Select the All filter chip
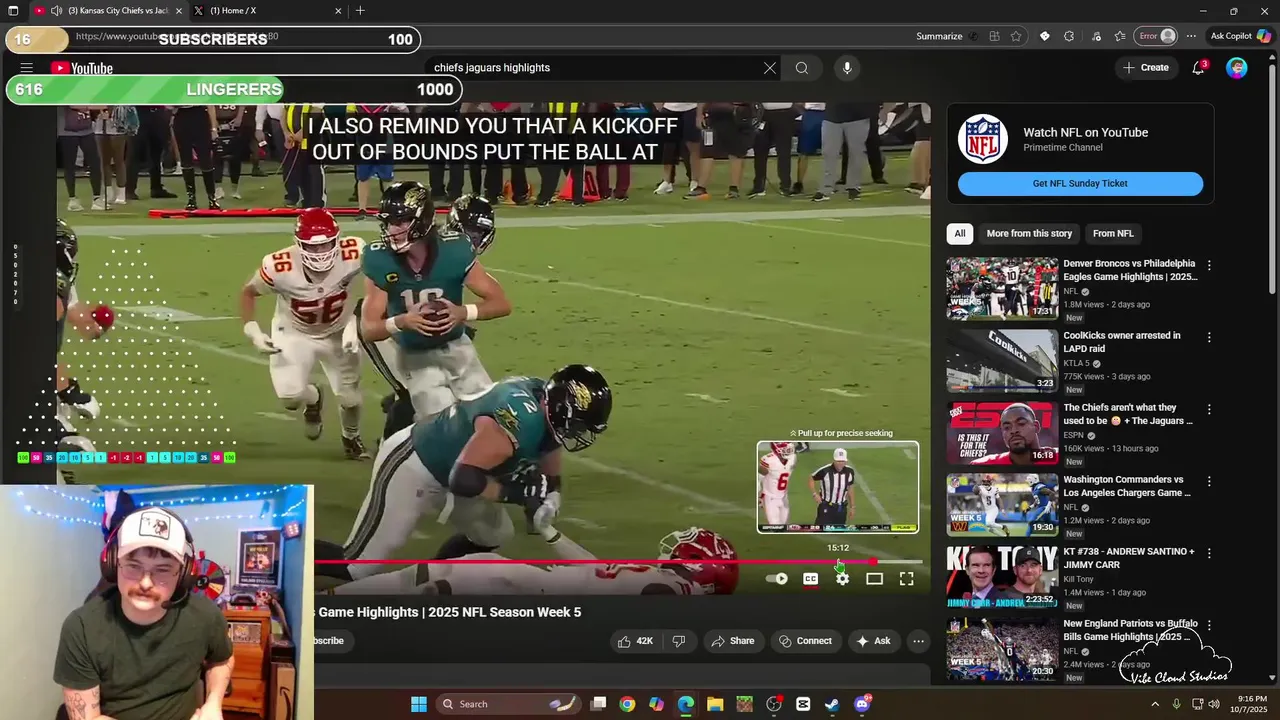Screen dimensions: 1280x720 pos(960,233)
